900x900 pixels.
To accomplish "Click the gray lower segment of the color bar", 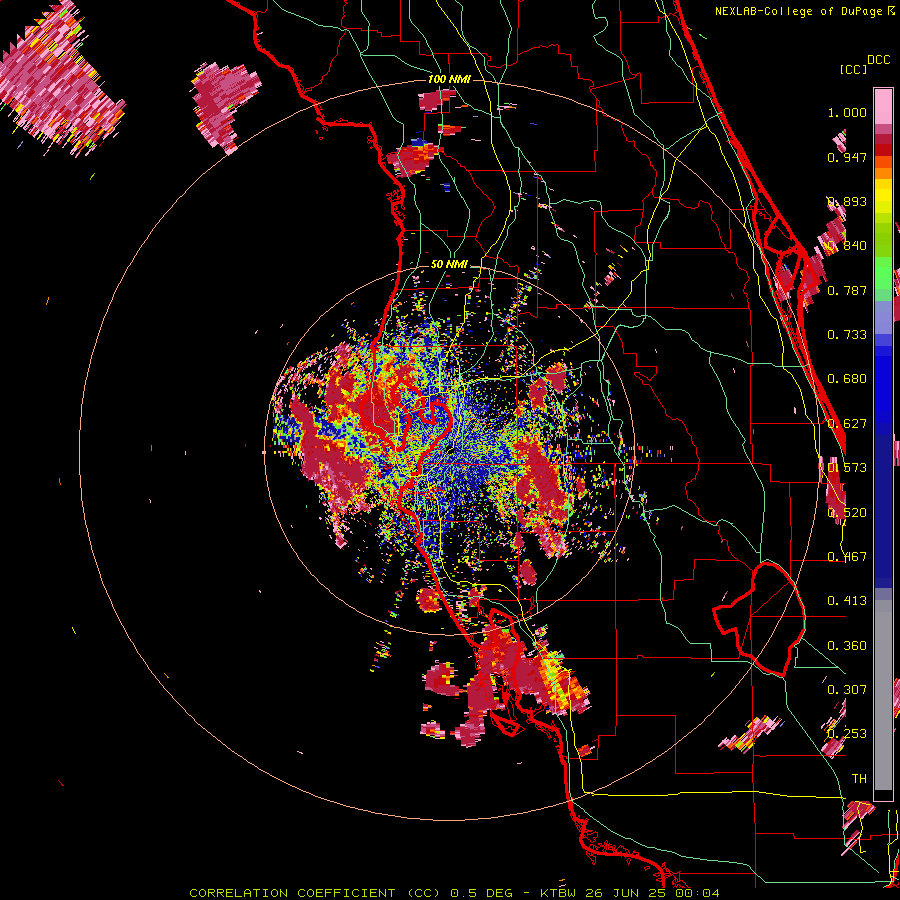I will (883, 695).
